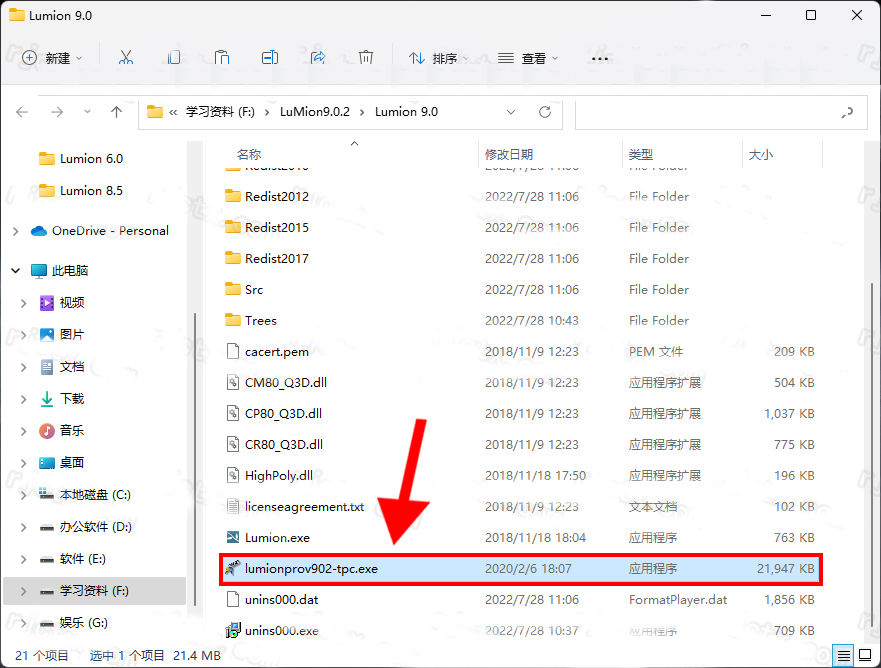Click the HighPoly.dll file icon
The width and height of the screenshot is (881, 668).
(x=233, y=475)
